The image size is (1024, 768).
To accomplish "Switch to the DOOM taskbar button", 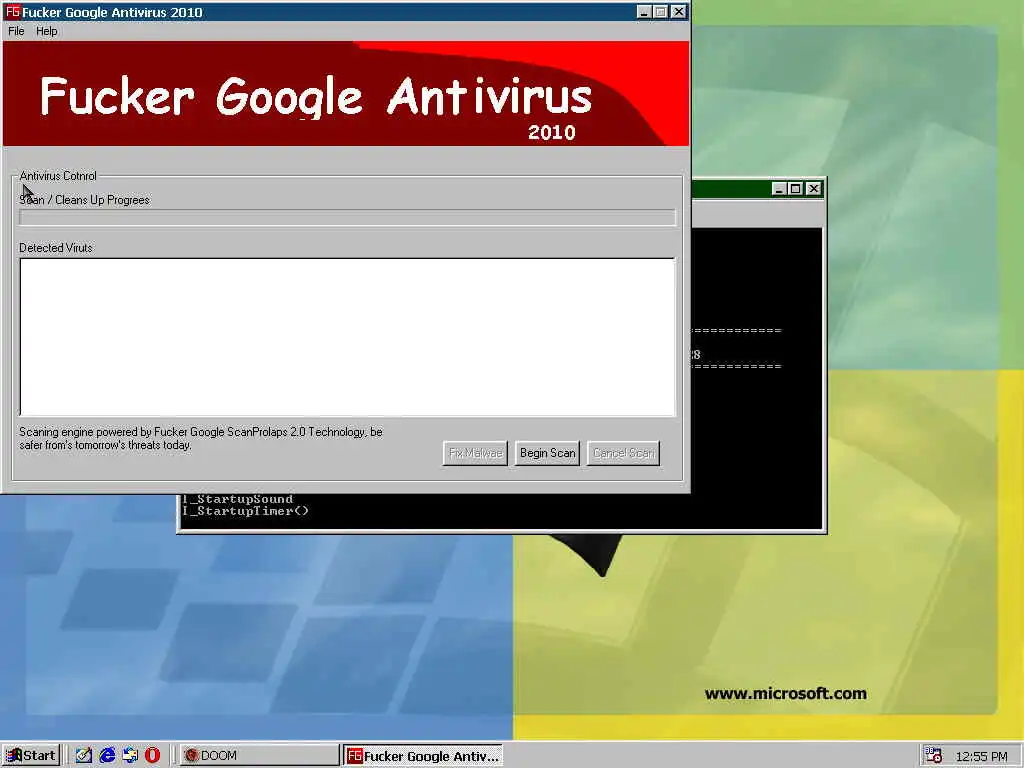I will (259, 756).
